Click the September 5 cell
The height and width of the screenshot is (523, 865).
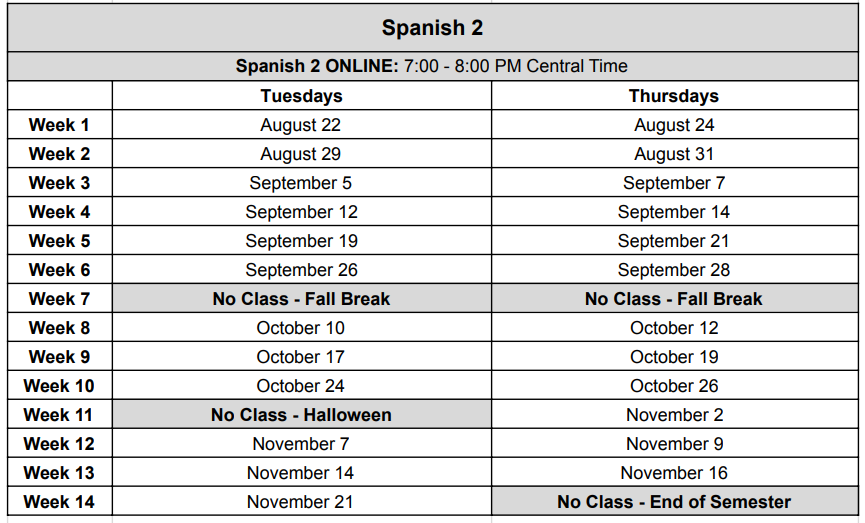click(x=301, y=183)
